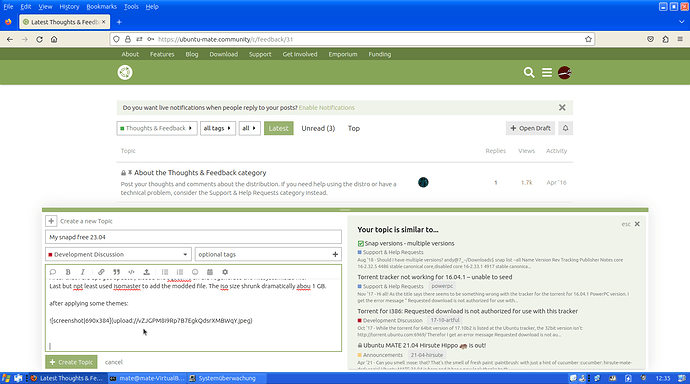The image size is (690, 384).
Task: Open the Snap versions - multiple versions topic
Action: pyautogui.click(x=409, y=243)
